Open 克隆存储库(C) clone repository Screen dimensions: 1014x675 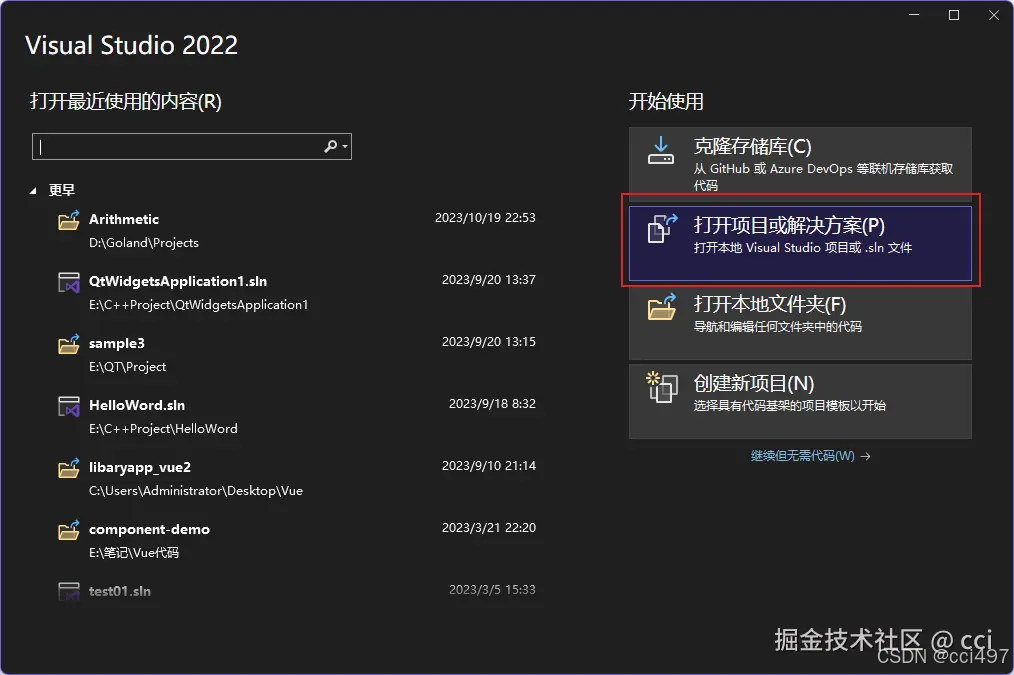(x=800, y=164)
